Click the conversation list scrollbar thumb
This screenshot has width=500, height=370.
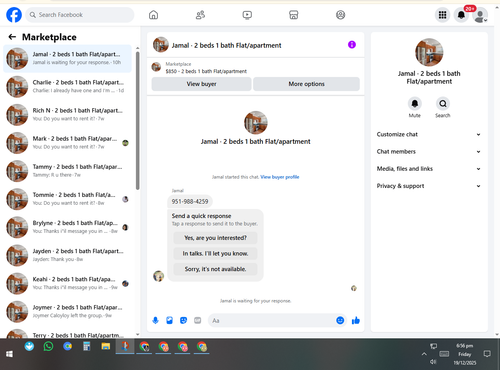[x=137, y=120]
